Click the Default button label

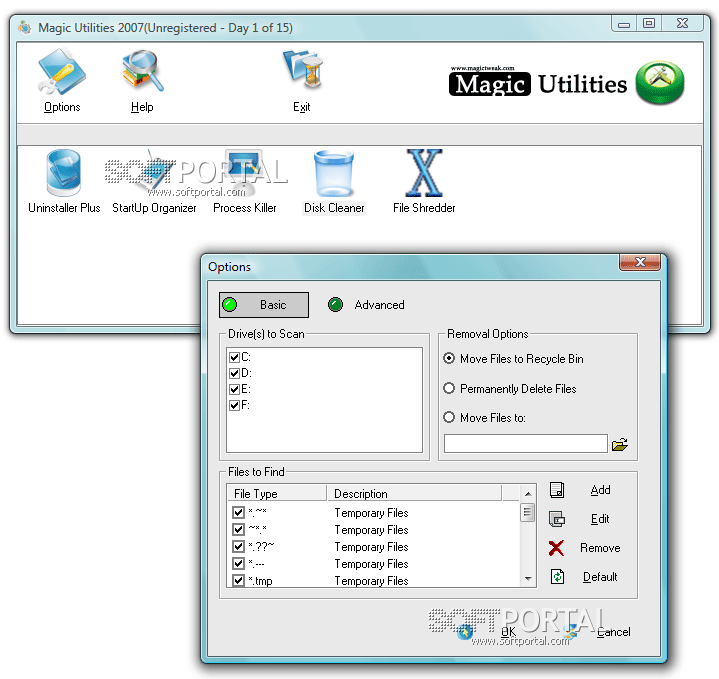[600, 577]
